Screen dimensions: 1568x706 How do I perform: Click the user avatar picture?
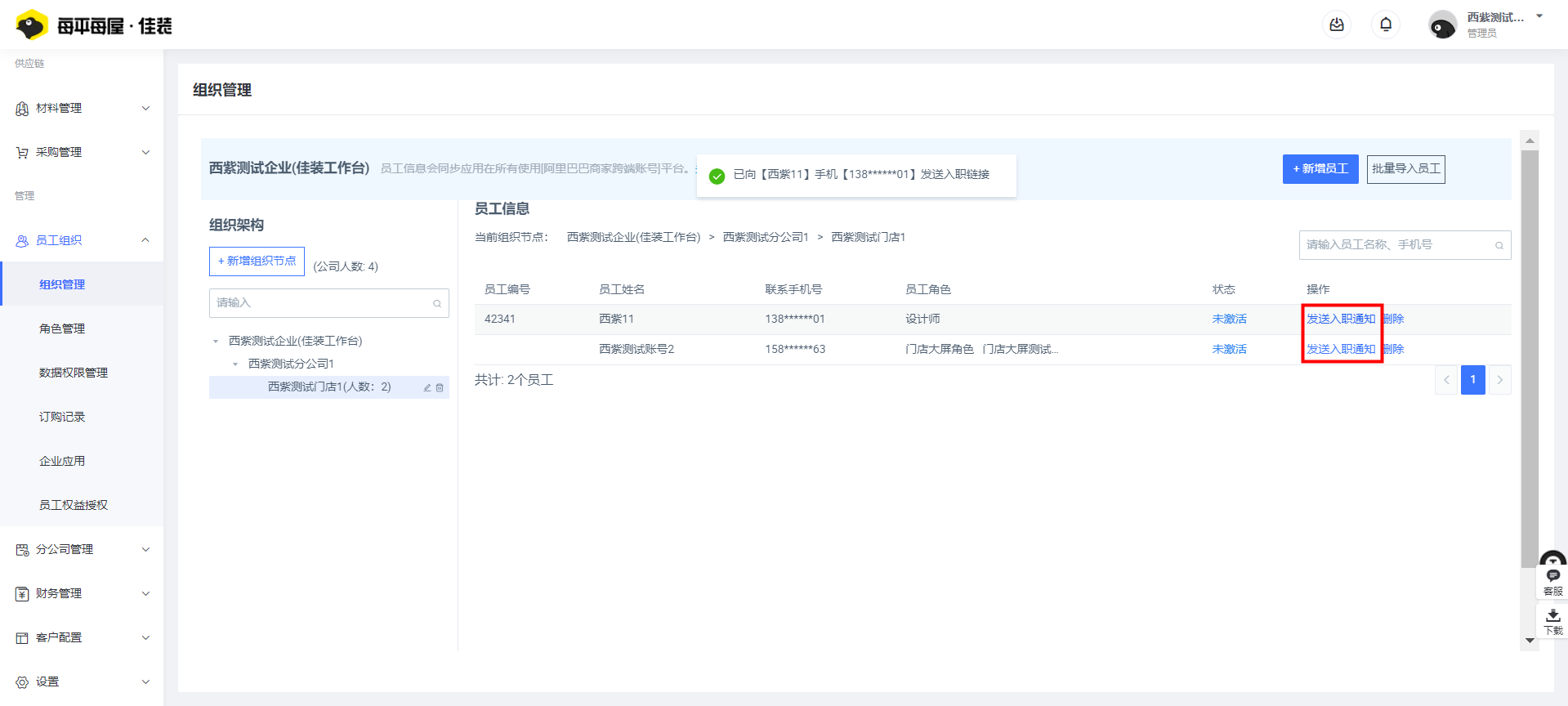point(1442,25)
